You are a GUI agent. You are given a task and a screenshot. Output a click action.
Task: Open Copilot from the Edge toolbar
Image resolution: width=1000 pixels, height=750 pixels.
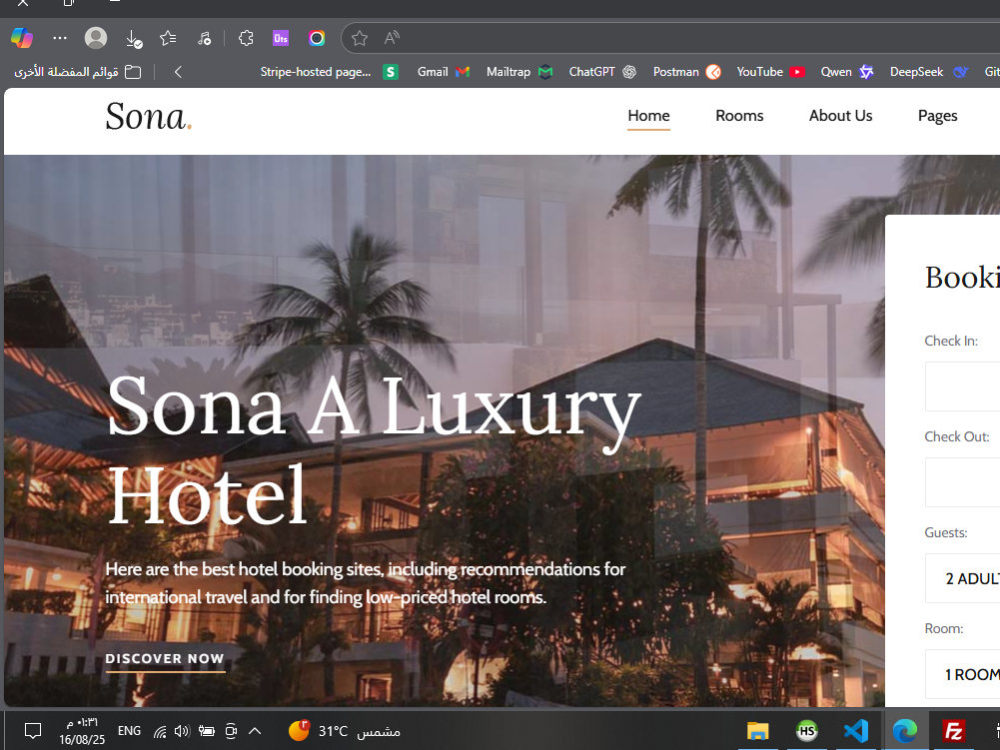click(22, 38)
